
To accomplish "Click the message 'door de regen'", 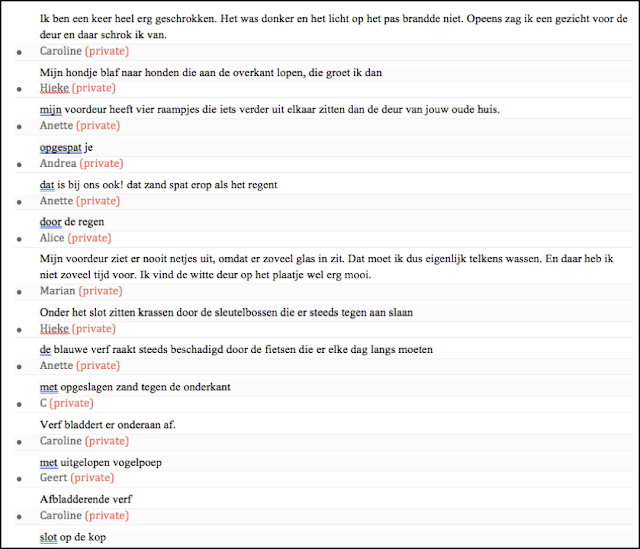I will click(x=72, y=222).
